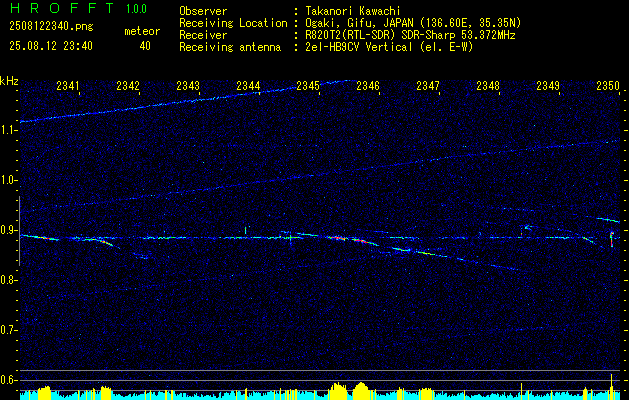The height and width of the screenshot is (400, 629).
Task: Click the Receiver label
Action: point(203,35)
